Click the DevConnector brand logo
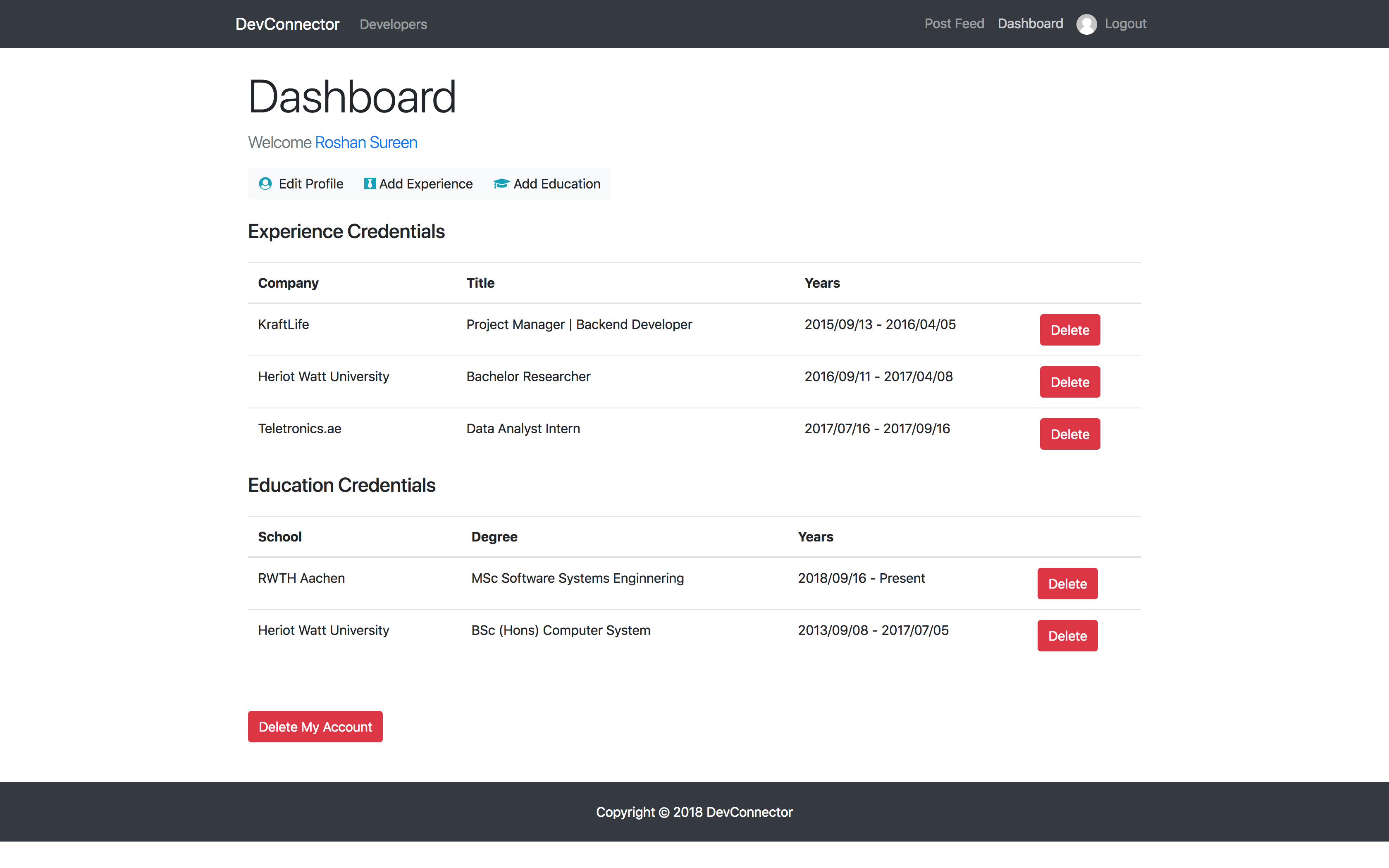Viewport: 1389px width, 868px height. click(287, 24)
